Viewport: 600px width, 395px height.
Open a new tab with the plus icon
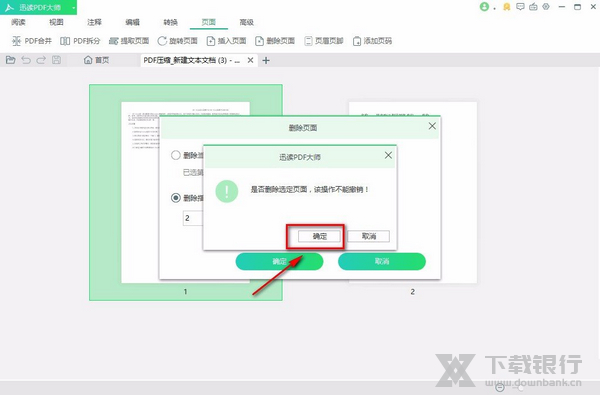(266, 60)
